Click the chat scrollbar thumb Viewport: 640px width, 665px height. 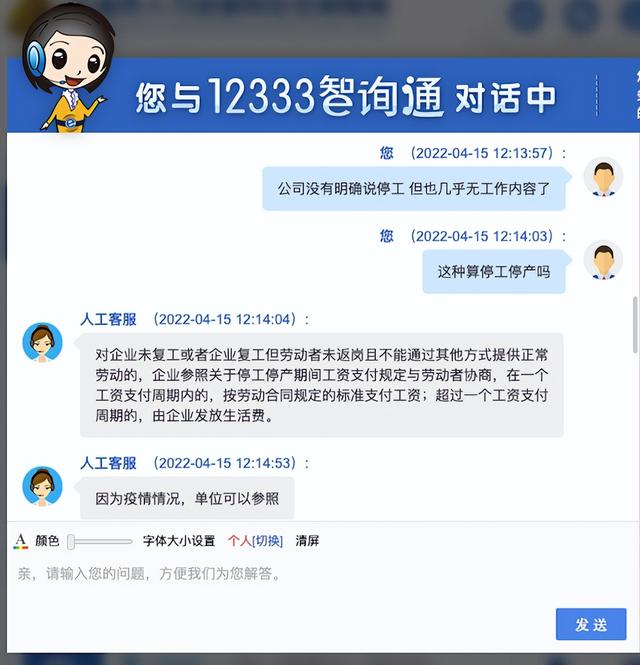coord(635,324)
